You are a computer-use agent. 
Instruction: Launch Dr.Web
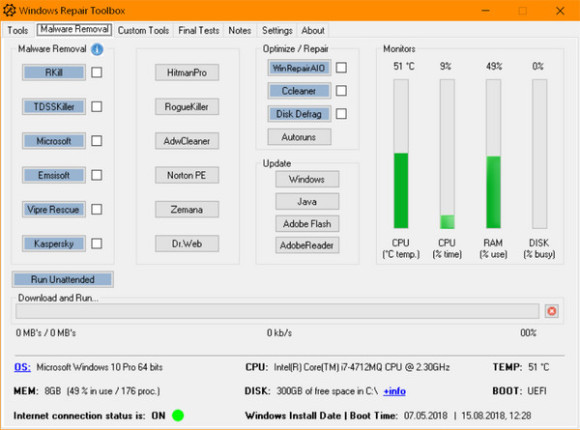(187, 243)
